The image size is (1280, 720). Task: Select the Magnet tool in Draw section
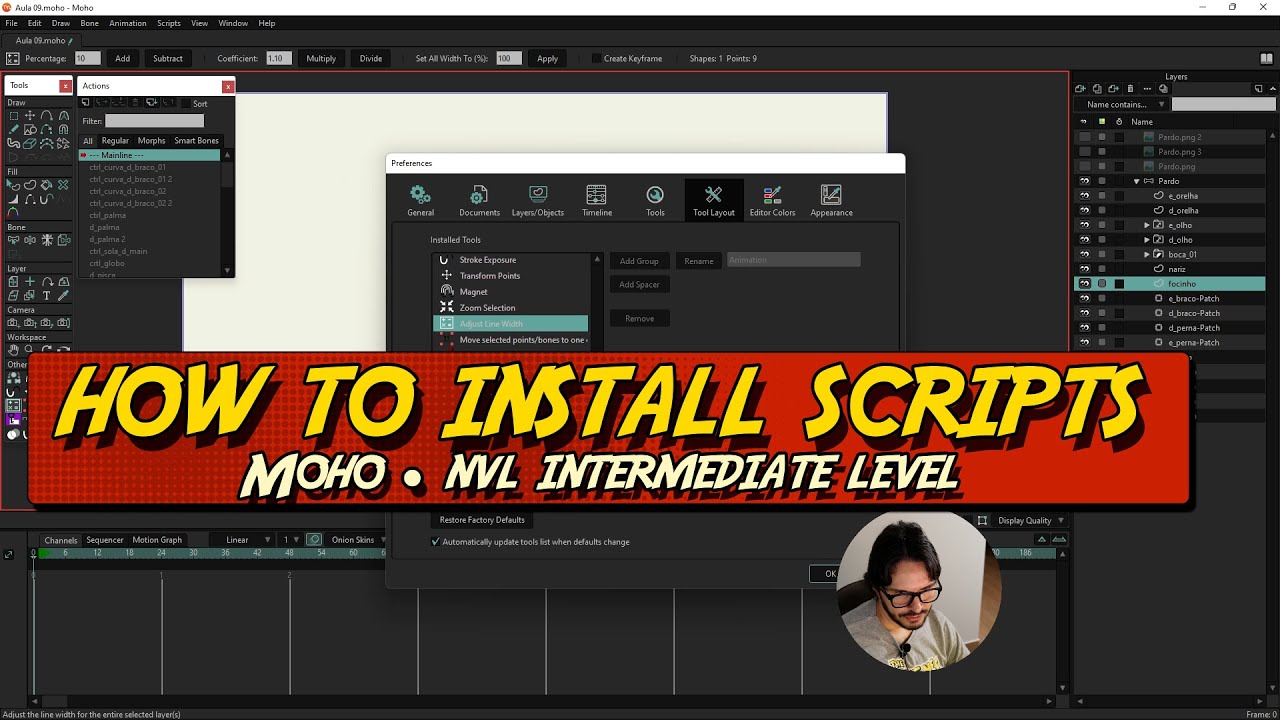click(64, 129)
